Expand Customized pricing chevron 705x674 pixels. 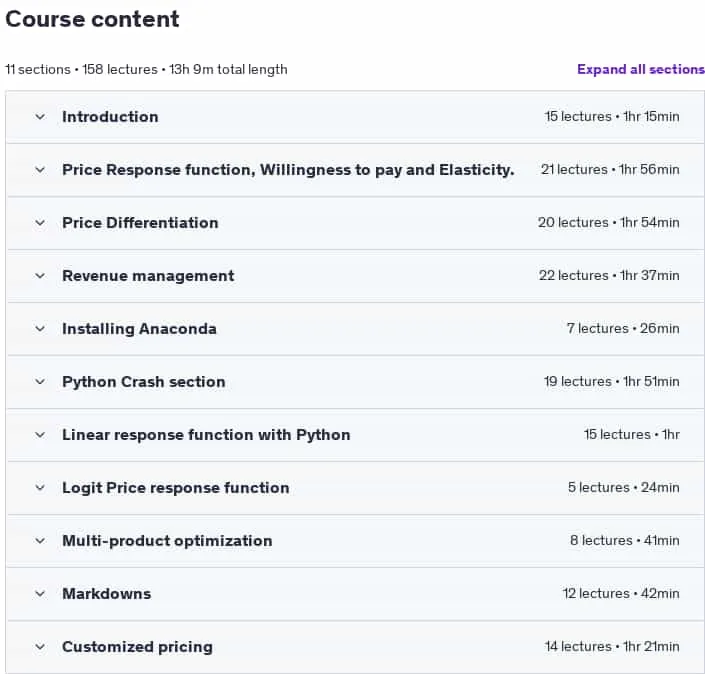(40, 647)
